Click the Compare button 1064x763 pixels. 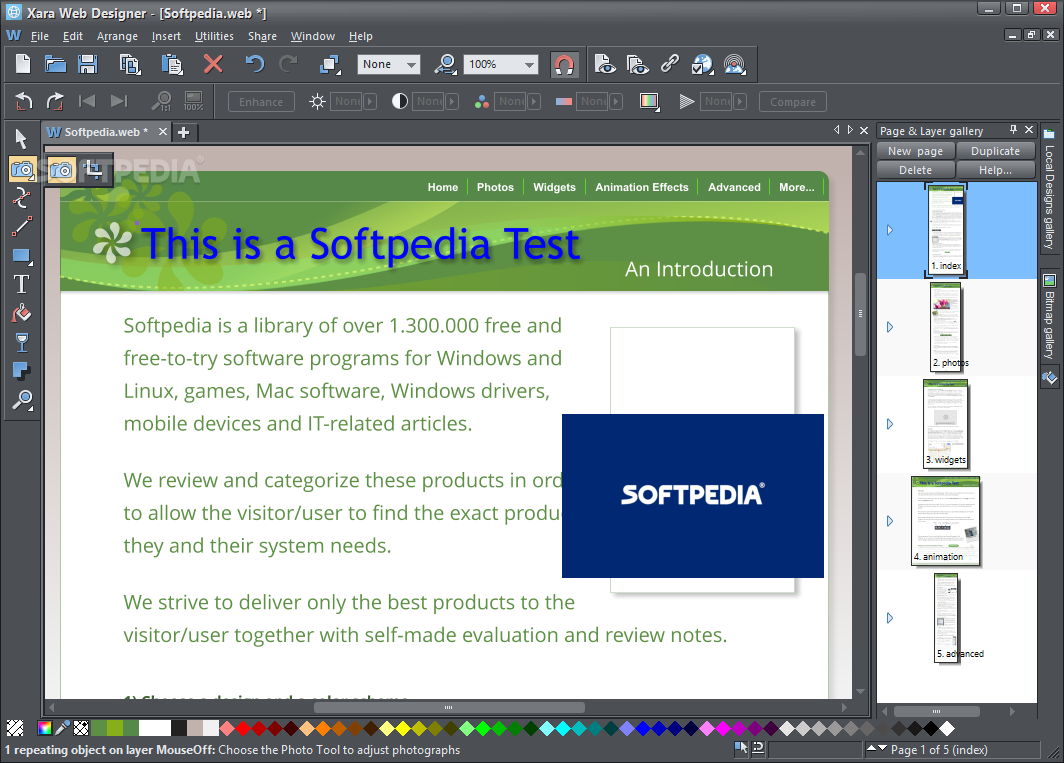[x=793, y=102]
